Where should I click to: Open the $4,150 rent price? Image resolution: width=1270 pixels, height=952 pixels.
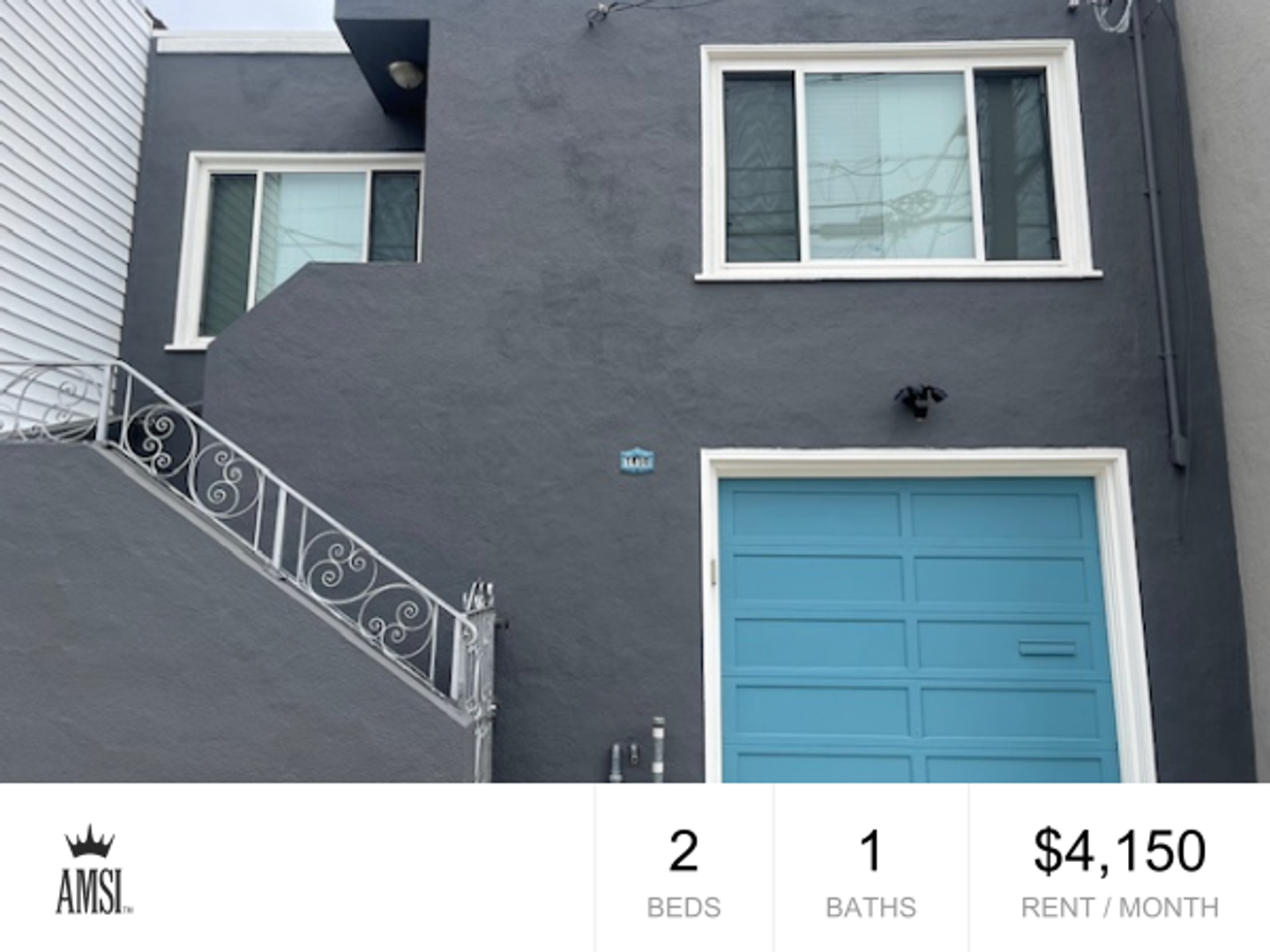pyautogui.click(x=1119, y=852)
